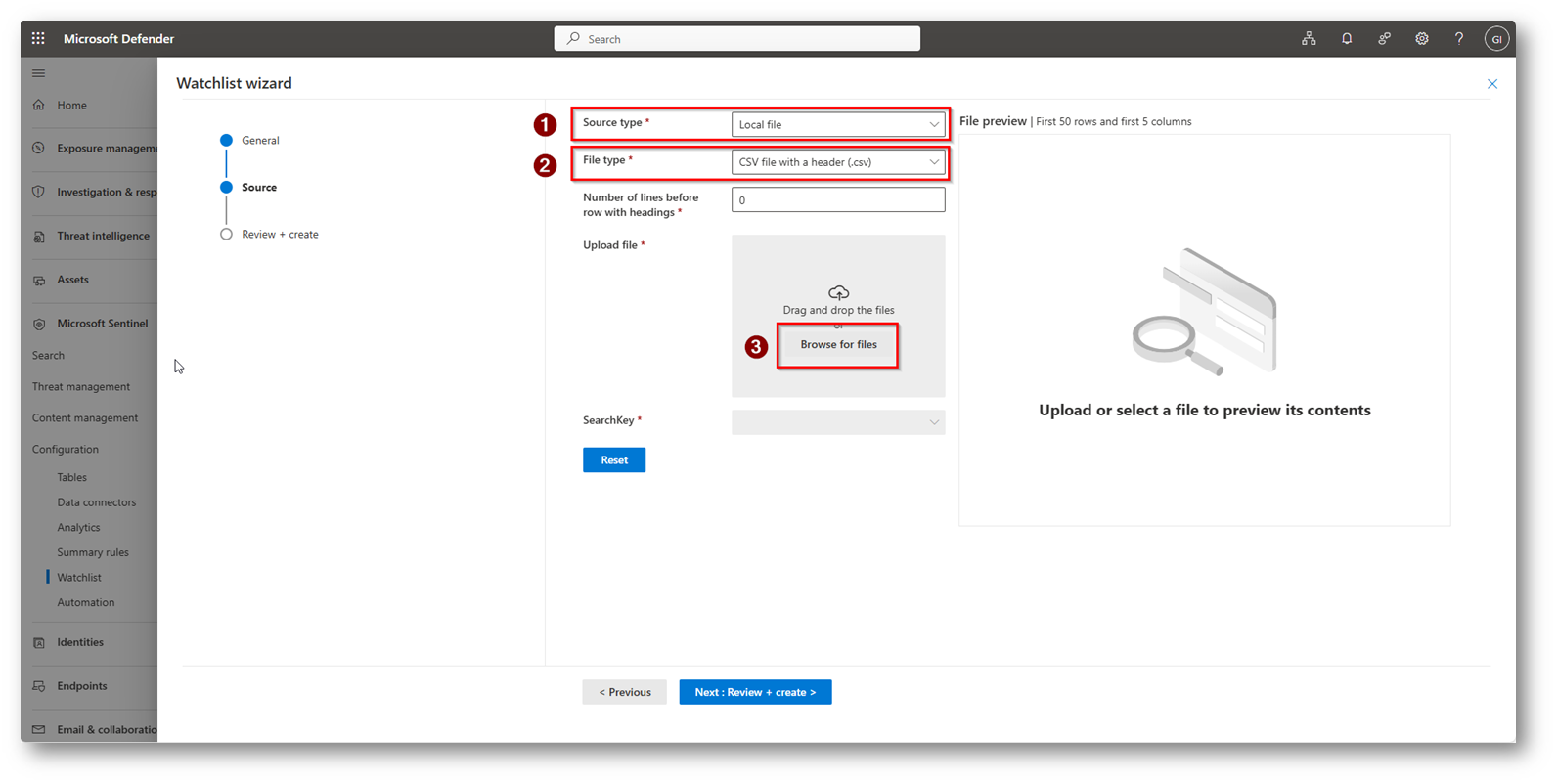1557x784 pixels.
Task: Click Next : Review + create button
Action: 755,693
